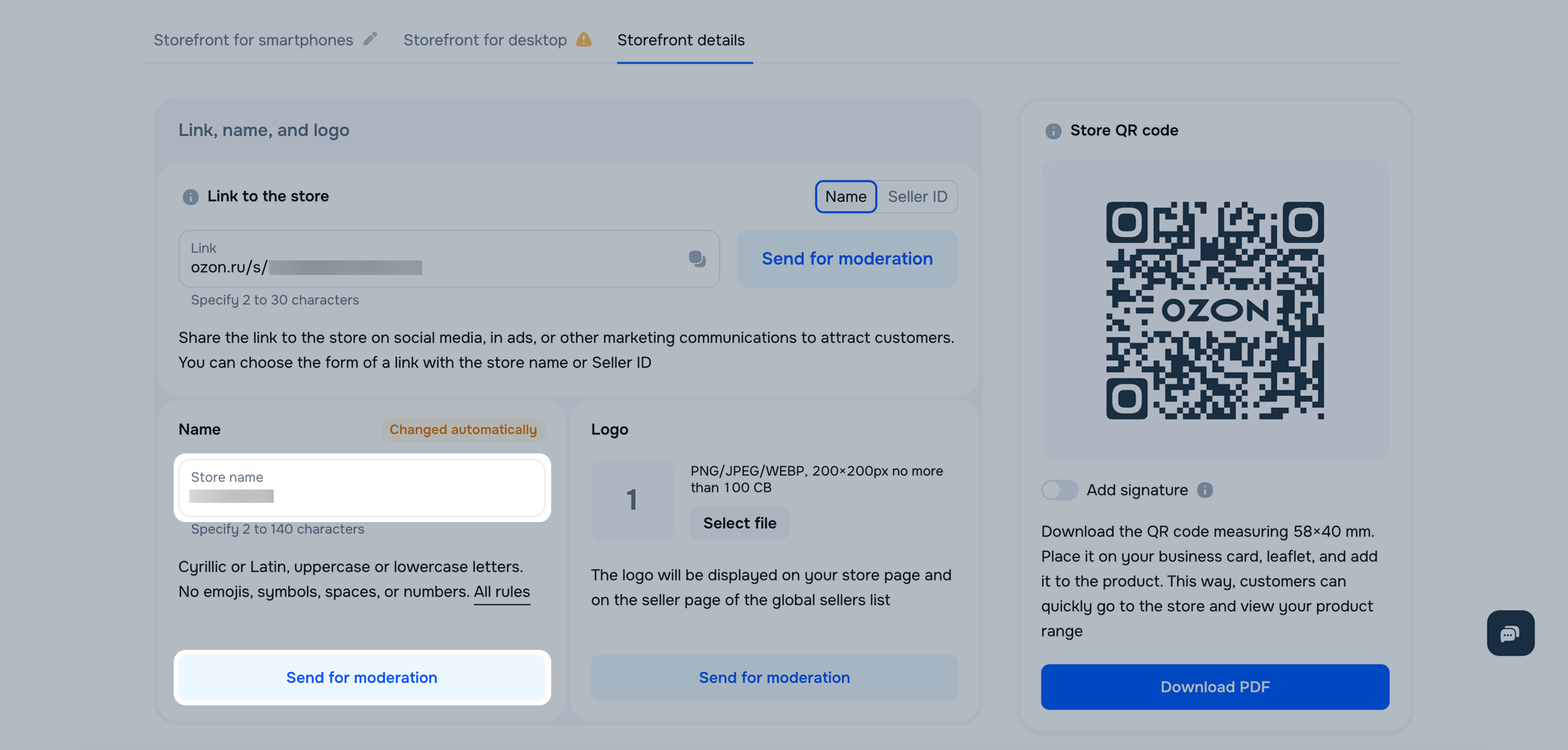
Task: Click the pencil icon beside Storefront for smartphones
Action: [x=370, y=40]
